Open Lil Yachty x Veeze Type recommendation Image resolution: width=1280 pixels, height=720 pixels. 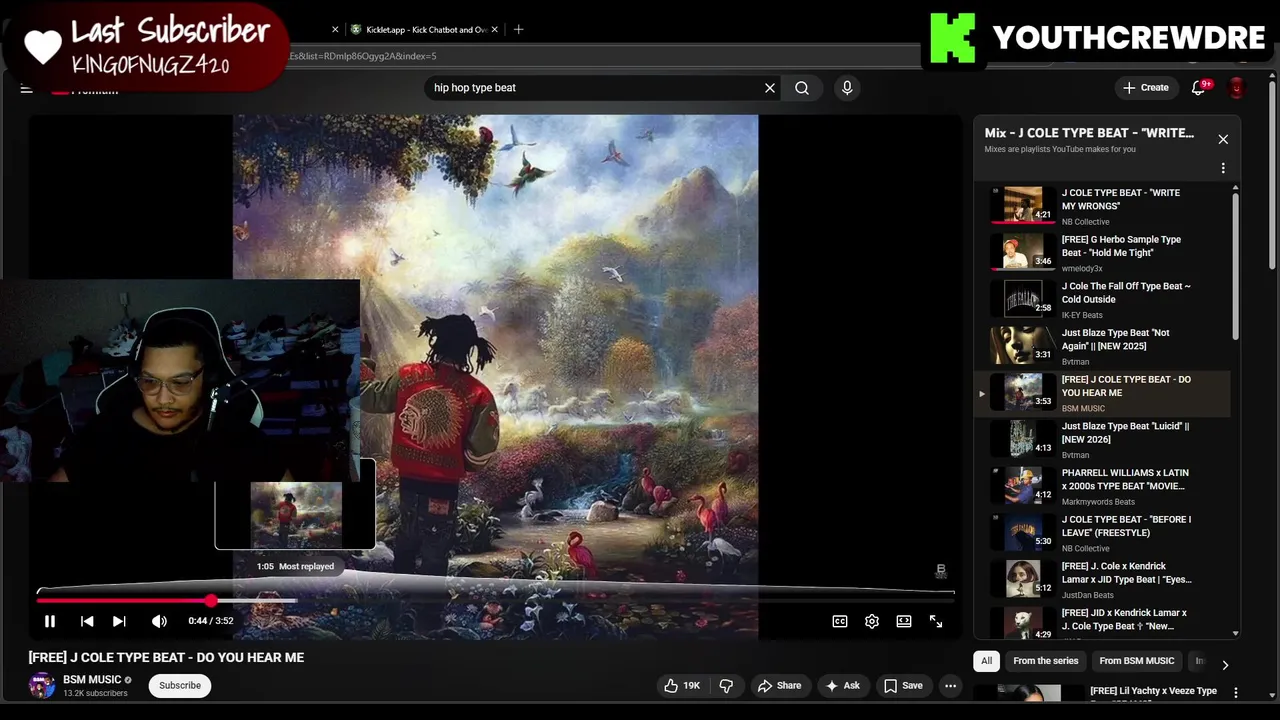1153,691
